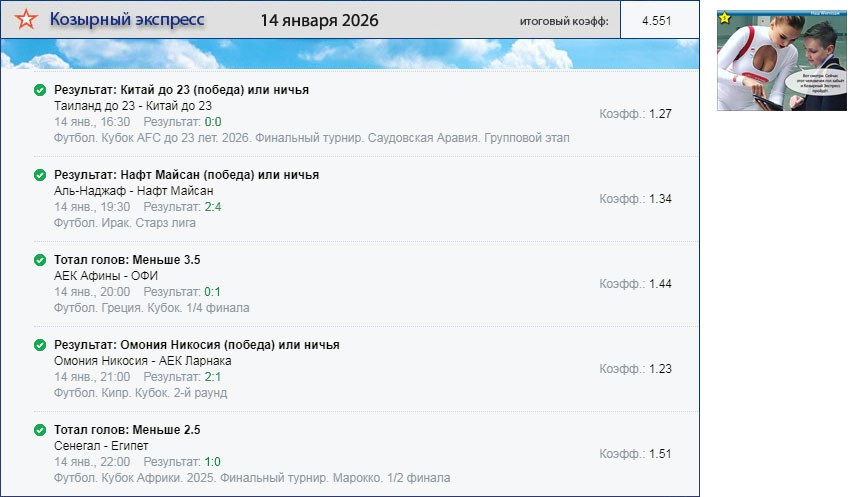Open match Аль-Наджаф - Нафт Майсан
The height and width of the screenshot is (497, 864).
[x=133, y=191]
